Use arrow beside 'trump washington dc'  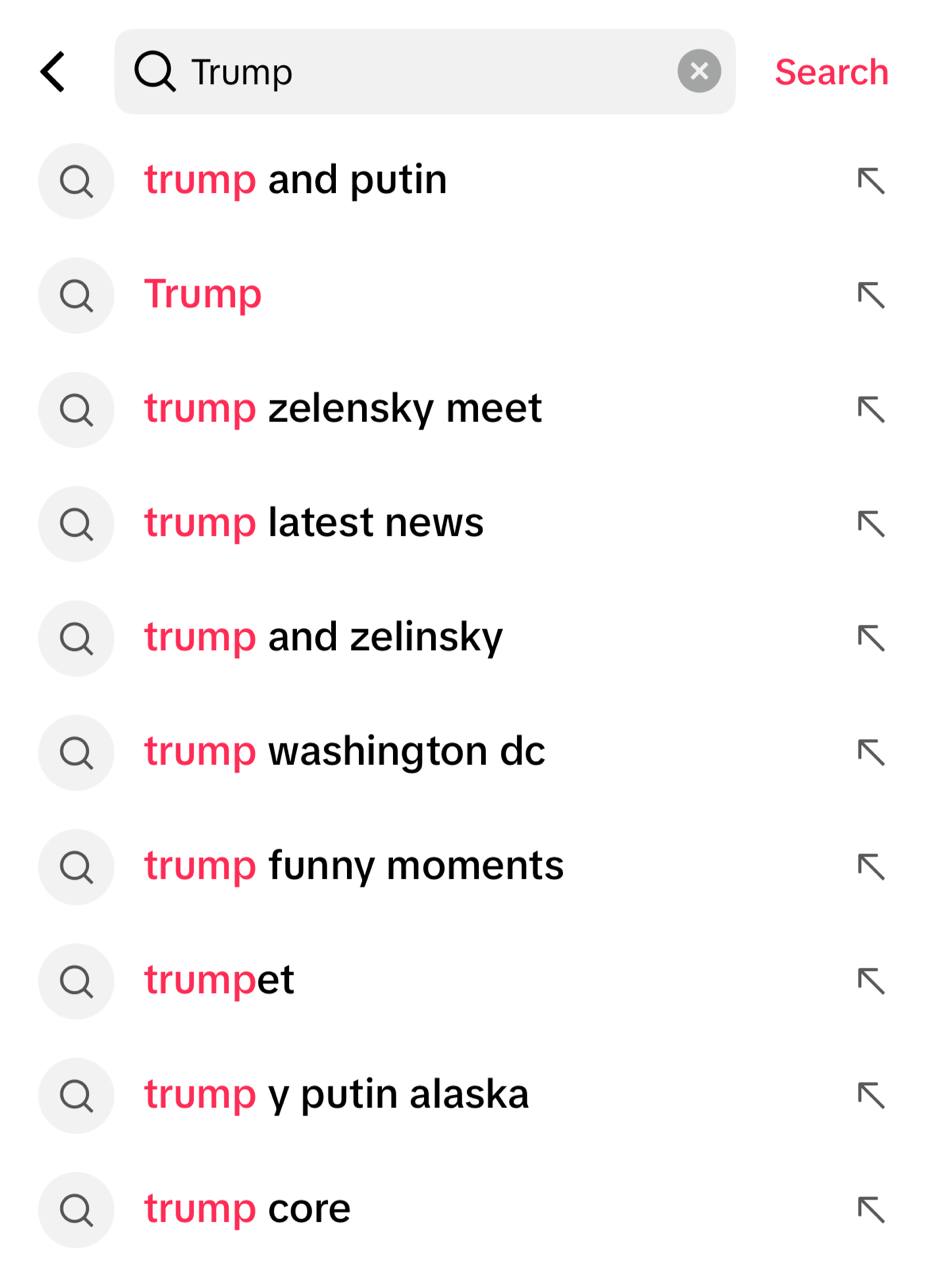(871, 753)
